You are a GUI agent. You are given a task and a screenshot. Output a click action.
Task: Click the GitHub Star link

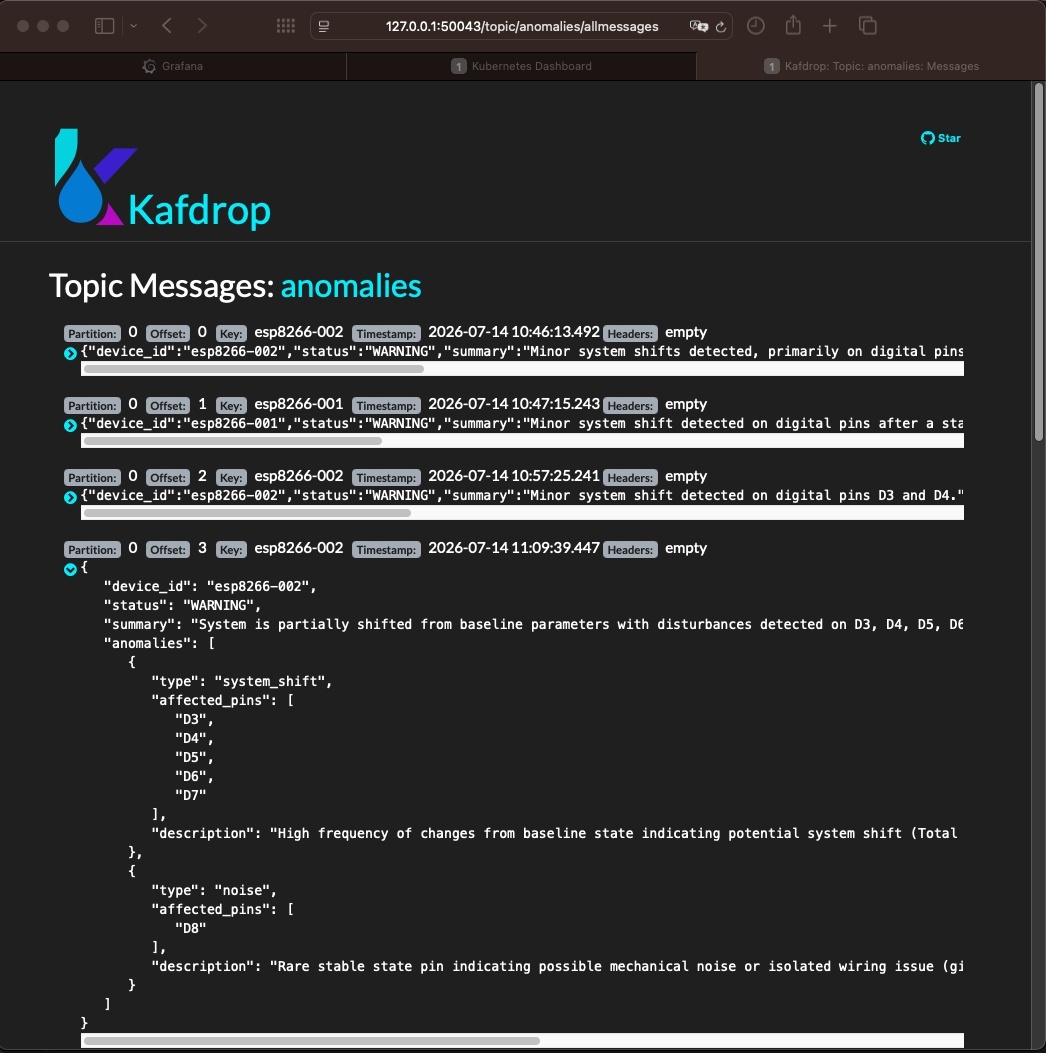click(x=941, y=138)
